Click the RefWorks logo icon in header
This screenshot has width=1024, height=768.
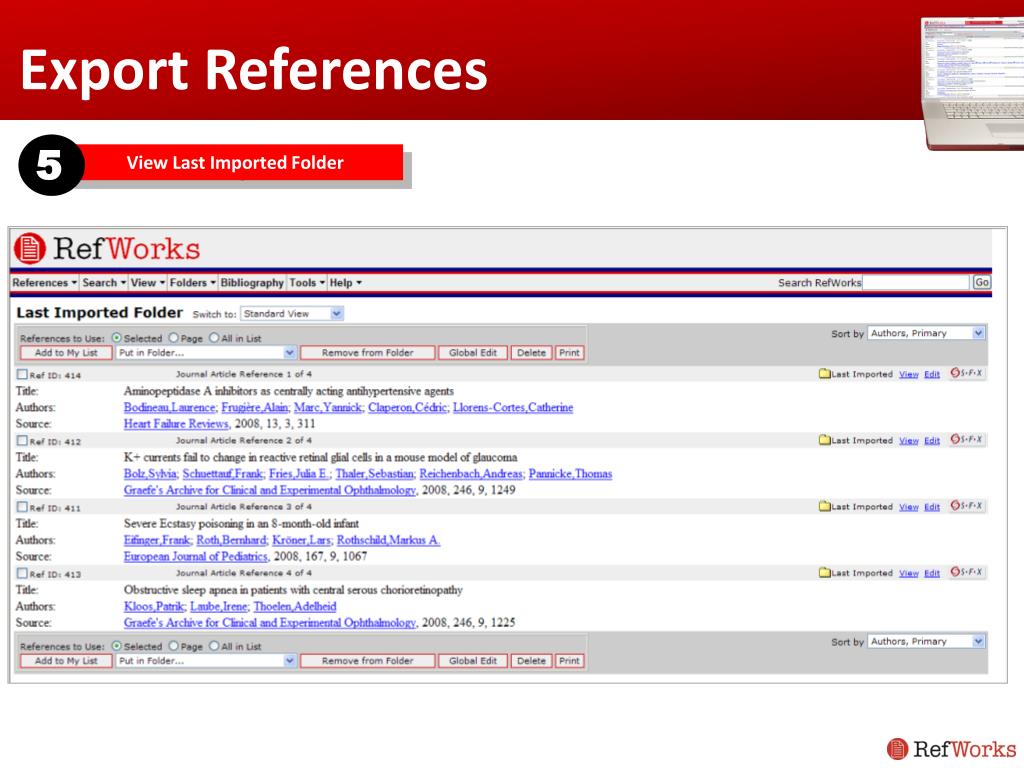29,249
